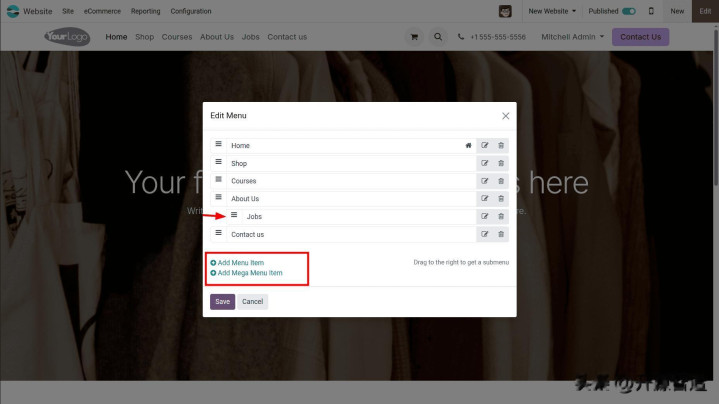Go to Shop in site navigation
The width and height of the screenshot is (719, 404).
144,37
